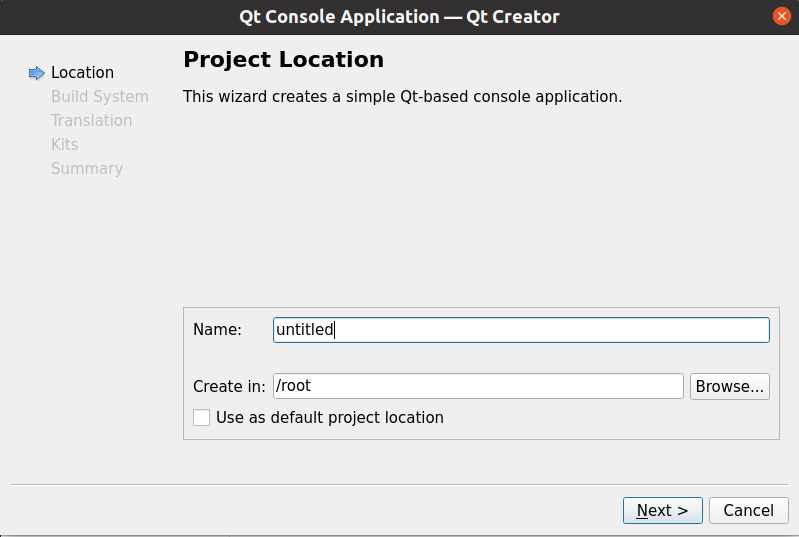Open the Browse... folder chooser
Screen dimensions: 799x537
pos(730,386)
